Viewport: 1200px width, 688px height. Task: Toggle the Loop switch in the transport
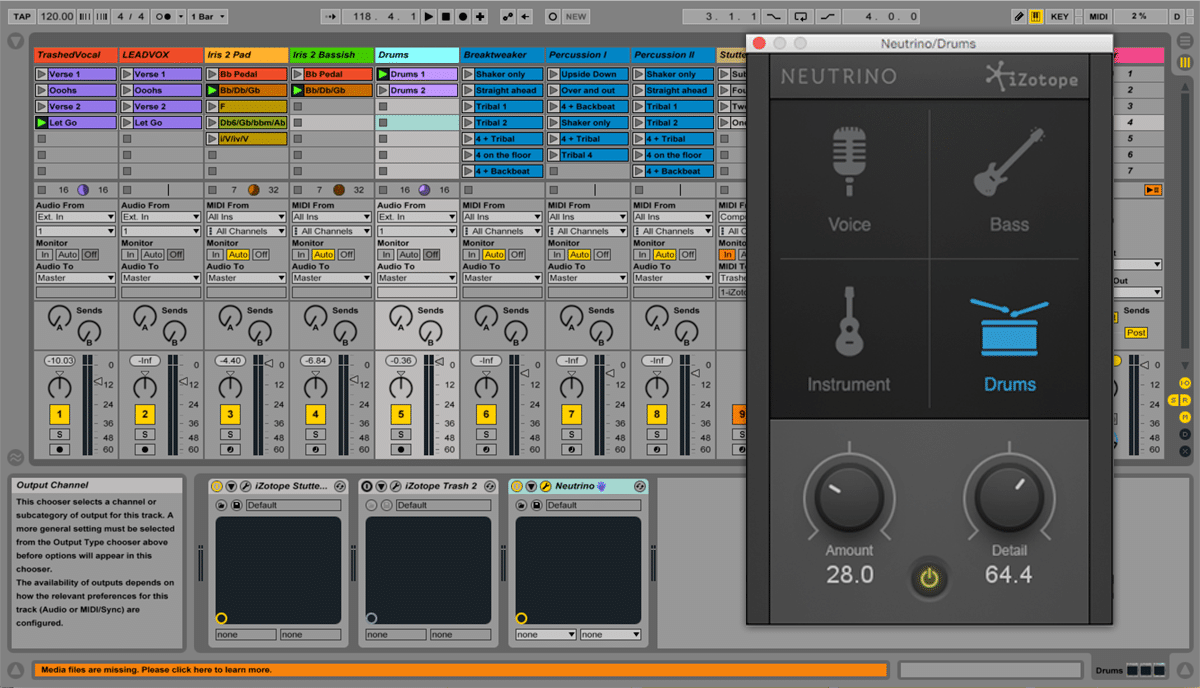(x=801, y=17)
